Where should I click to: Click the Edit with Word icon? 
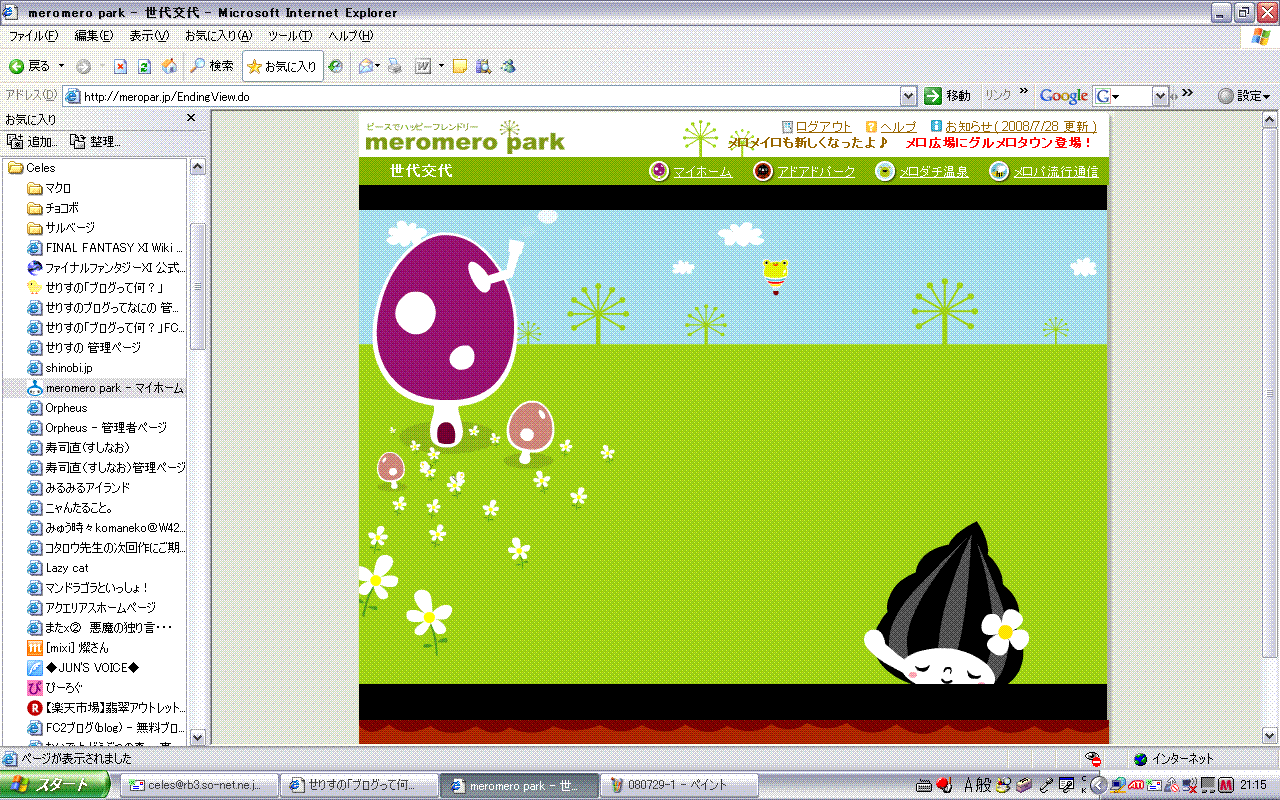pyautogui.click(x=423, y=66)
